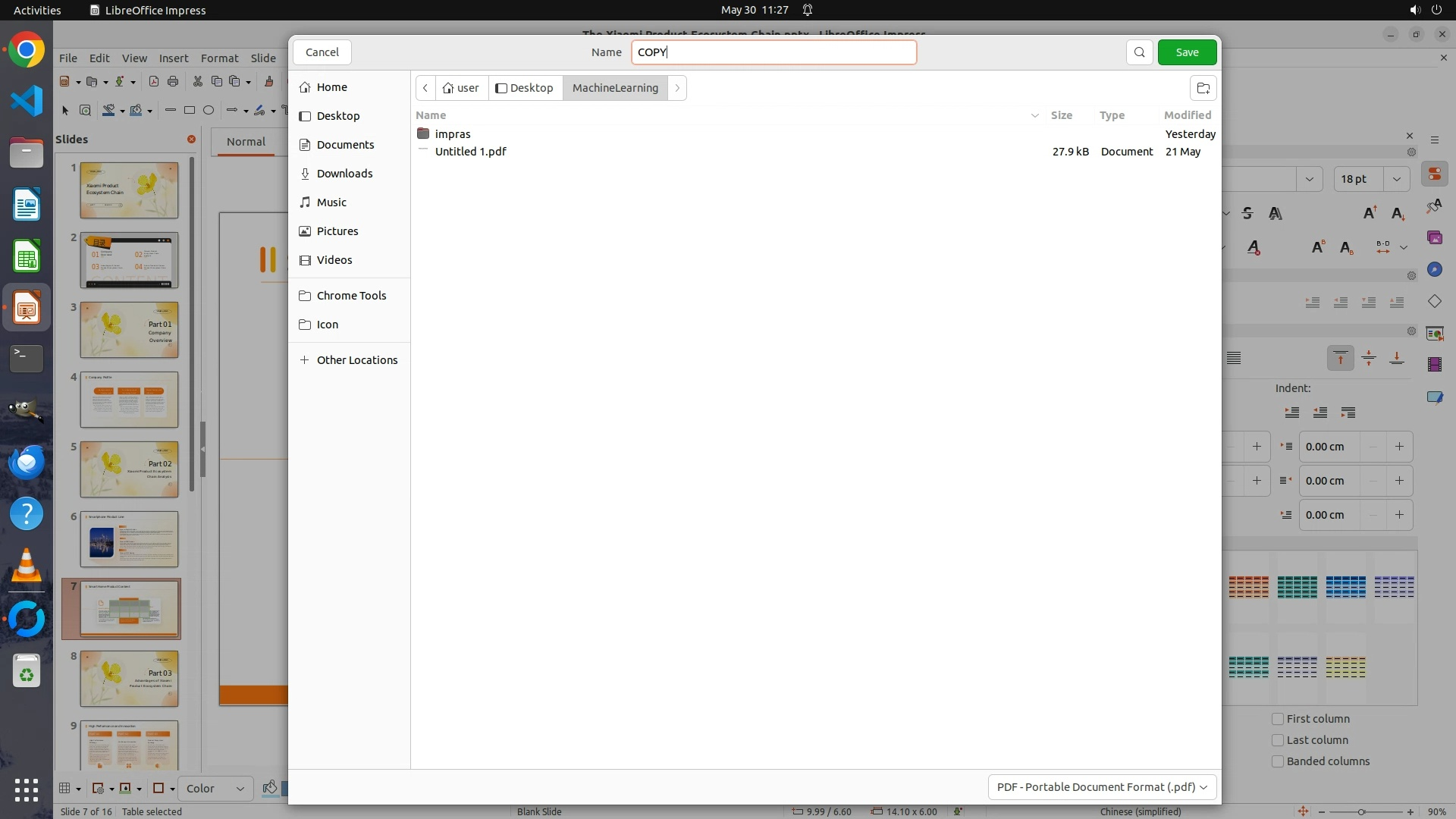Select the rectangle shape tool
The image size is (1456, 819).
tap(190, 111)
